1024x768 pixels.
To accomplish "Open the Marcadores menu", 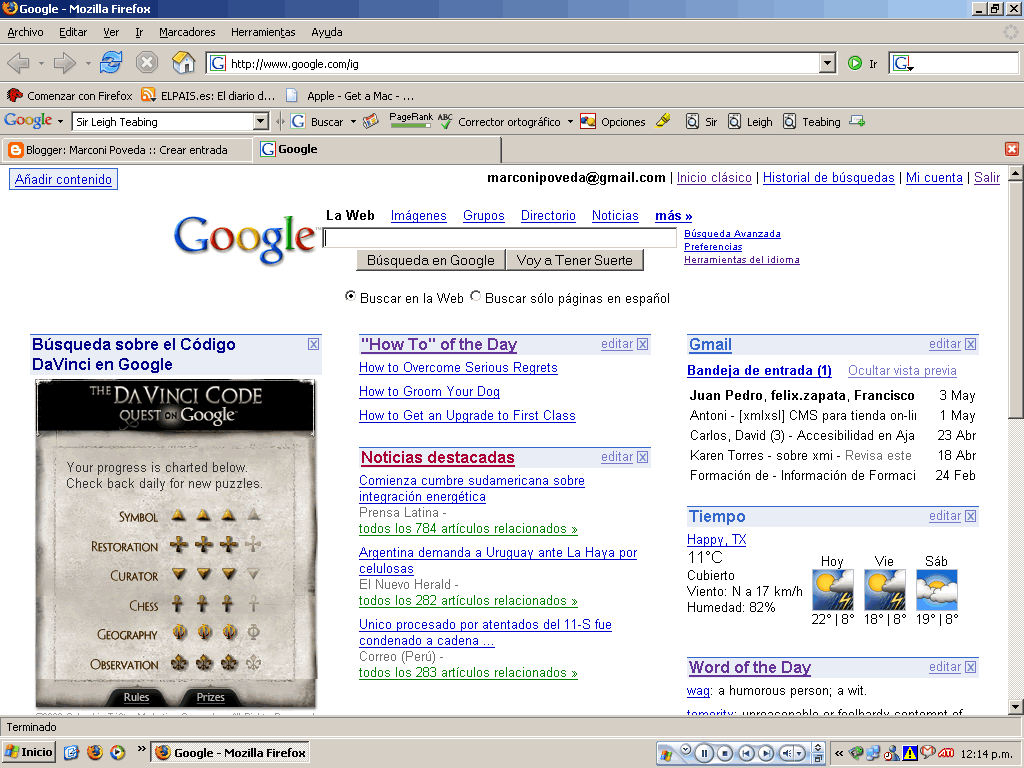I will (x=187, y=32).
